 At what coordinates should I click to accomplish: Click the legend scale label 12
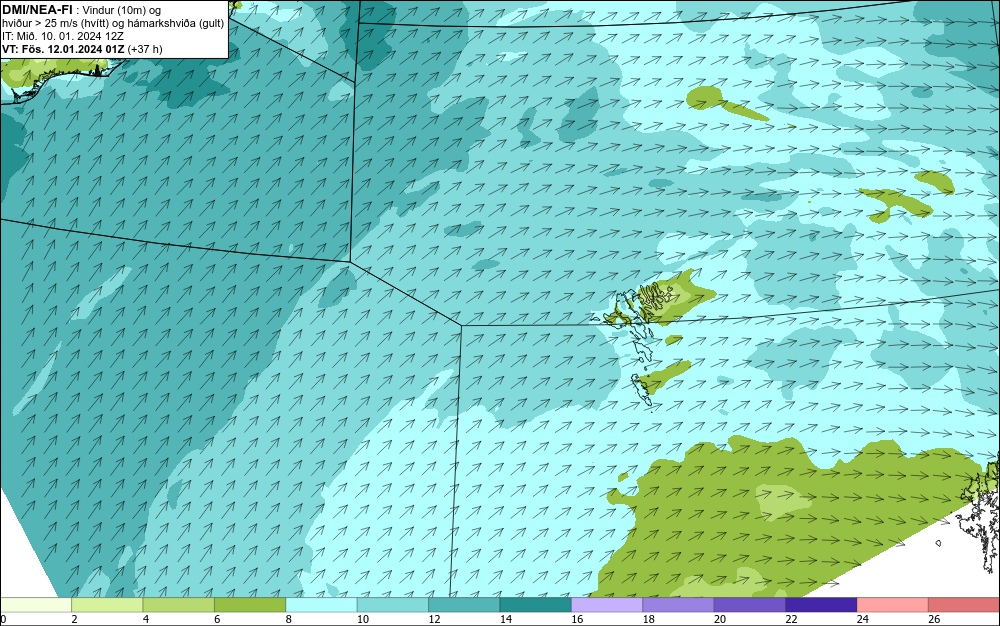click(x=434, y=619)
